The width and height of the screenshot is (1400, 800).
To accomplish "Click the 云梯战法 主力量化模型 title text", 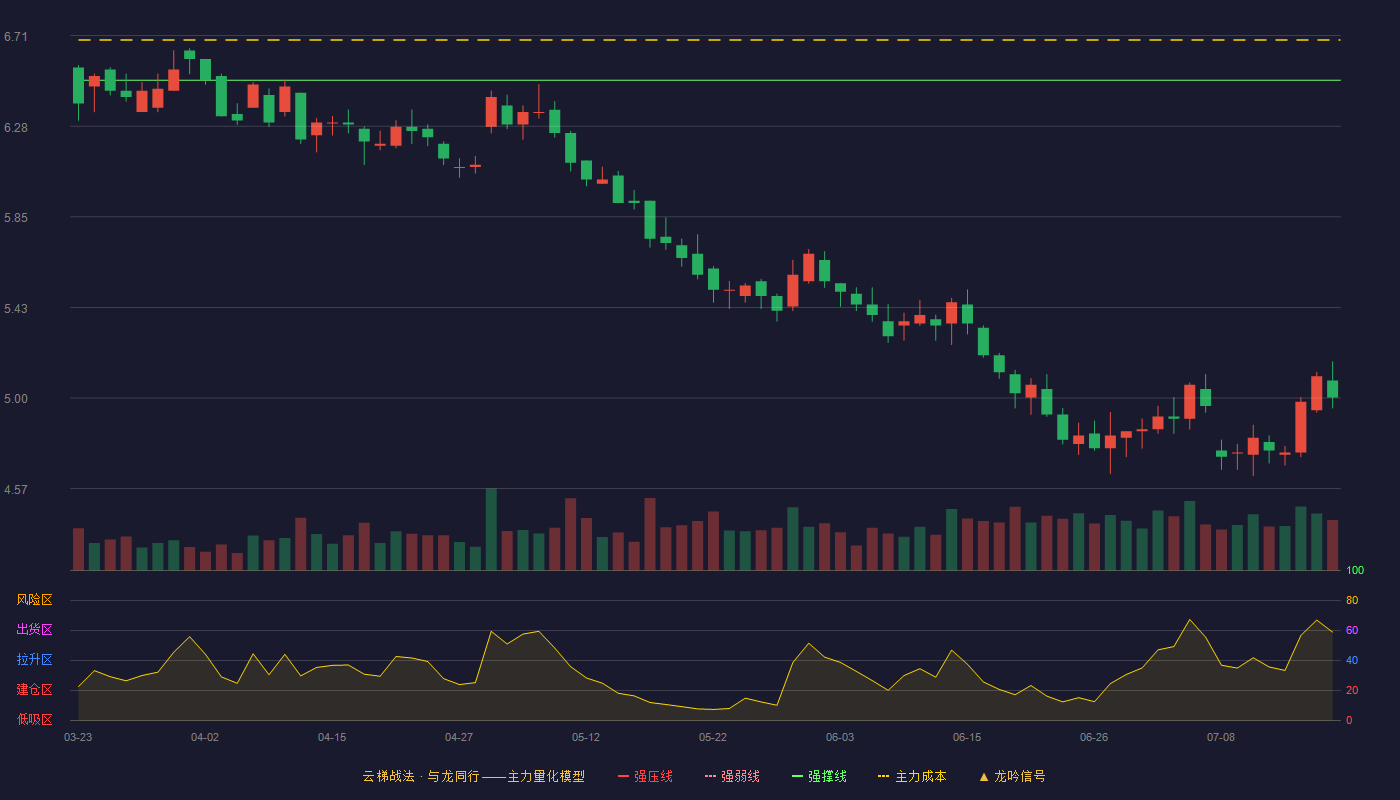I will point(473,776).
